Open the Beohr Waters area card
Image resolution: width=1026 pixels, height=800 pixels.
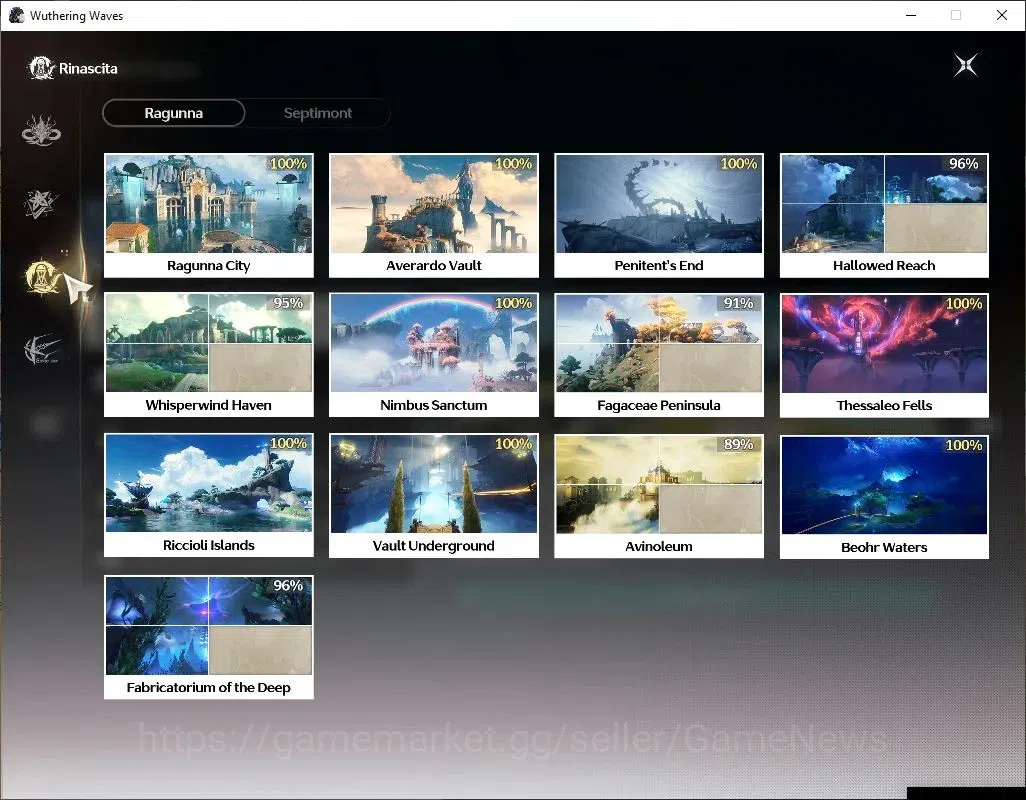(884, 496)
